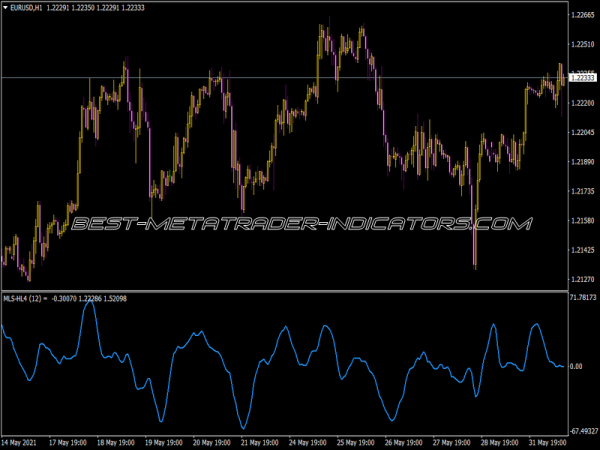The image size is (600, 450).
Task: Click the small triangle beside EURUSD,H1
Action: (x=6, y=8)
